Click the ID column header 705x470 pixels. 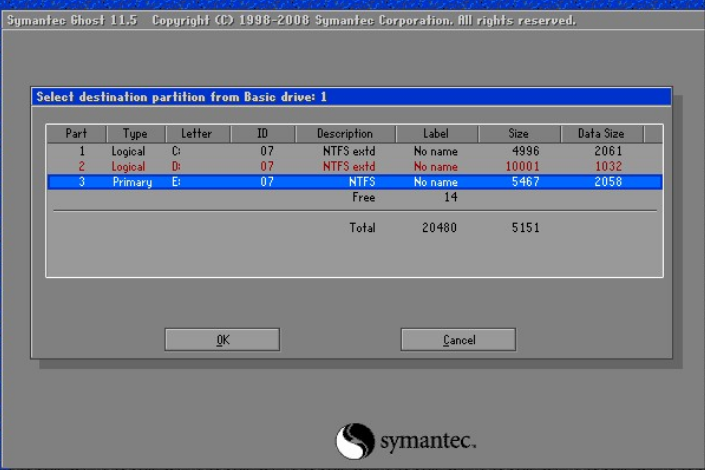pos(263,134)
